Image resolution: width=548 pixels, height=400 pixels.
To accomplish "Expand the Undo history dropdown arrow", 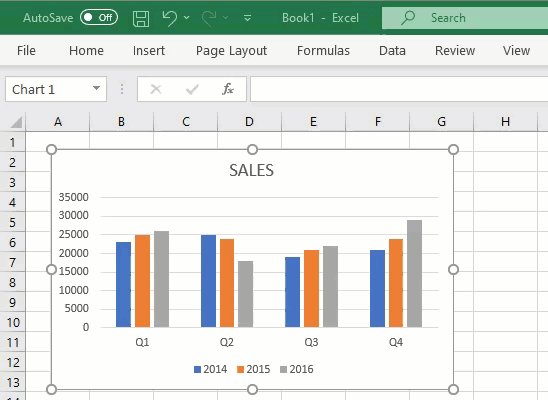I will (x=187, y=17).
